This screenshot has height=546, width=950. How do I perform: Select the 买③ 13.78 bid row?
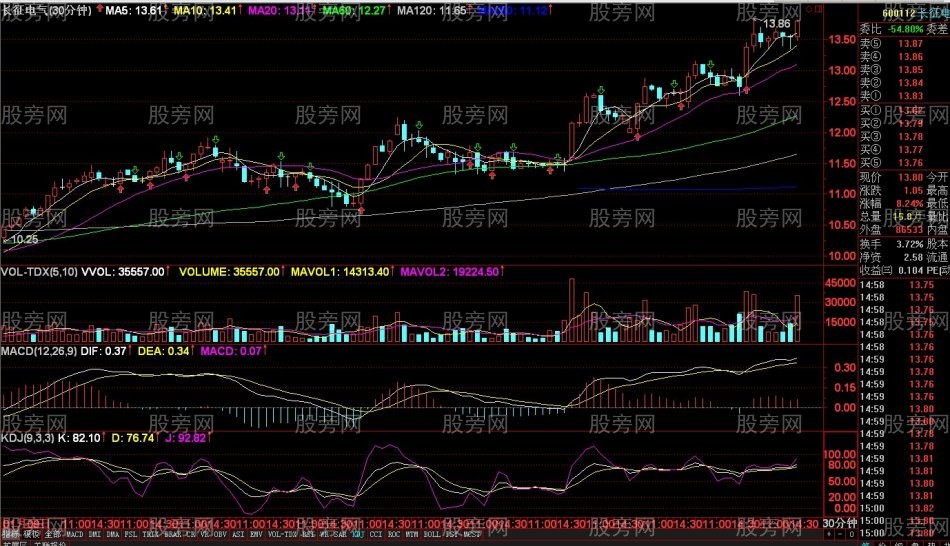[892, 137]
